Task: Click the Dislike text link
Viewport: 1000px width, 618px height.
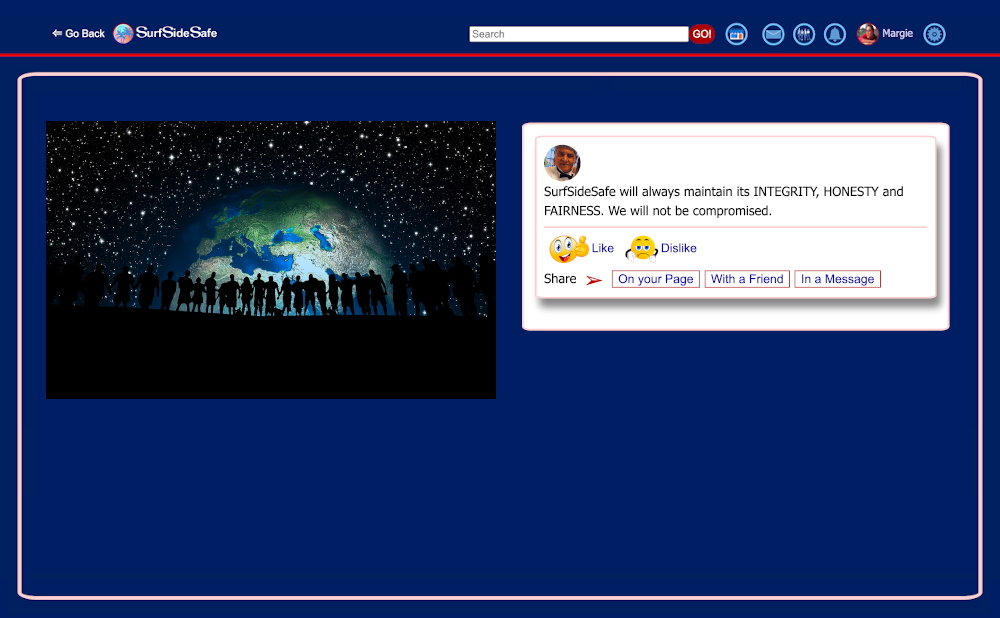Action: point(679,248)
